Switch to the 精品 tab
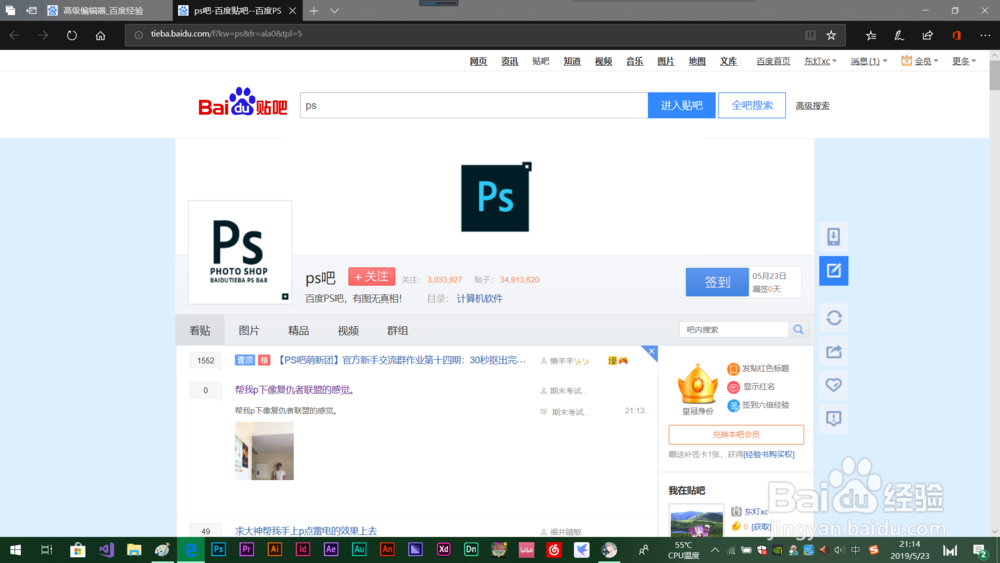Viewport: 1000px width, 563px height. click(298, 330)
